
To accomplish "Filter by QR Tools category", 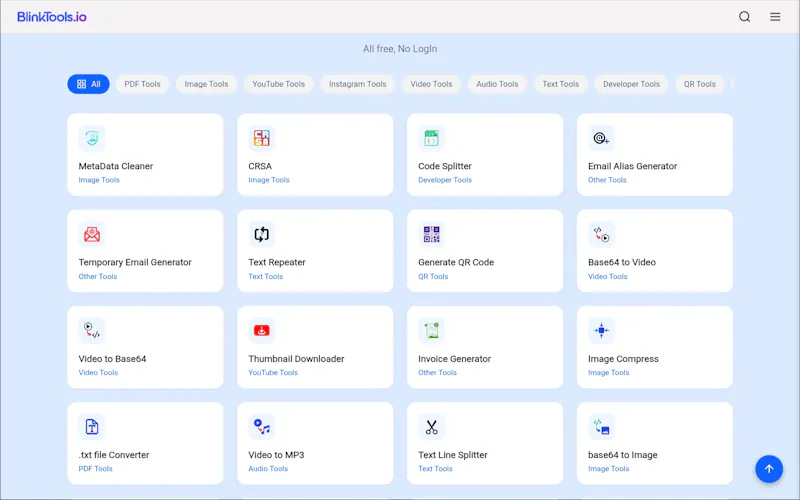I will click(x=699, y=84).
